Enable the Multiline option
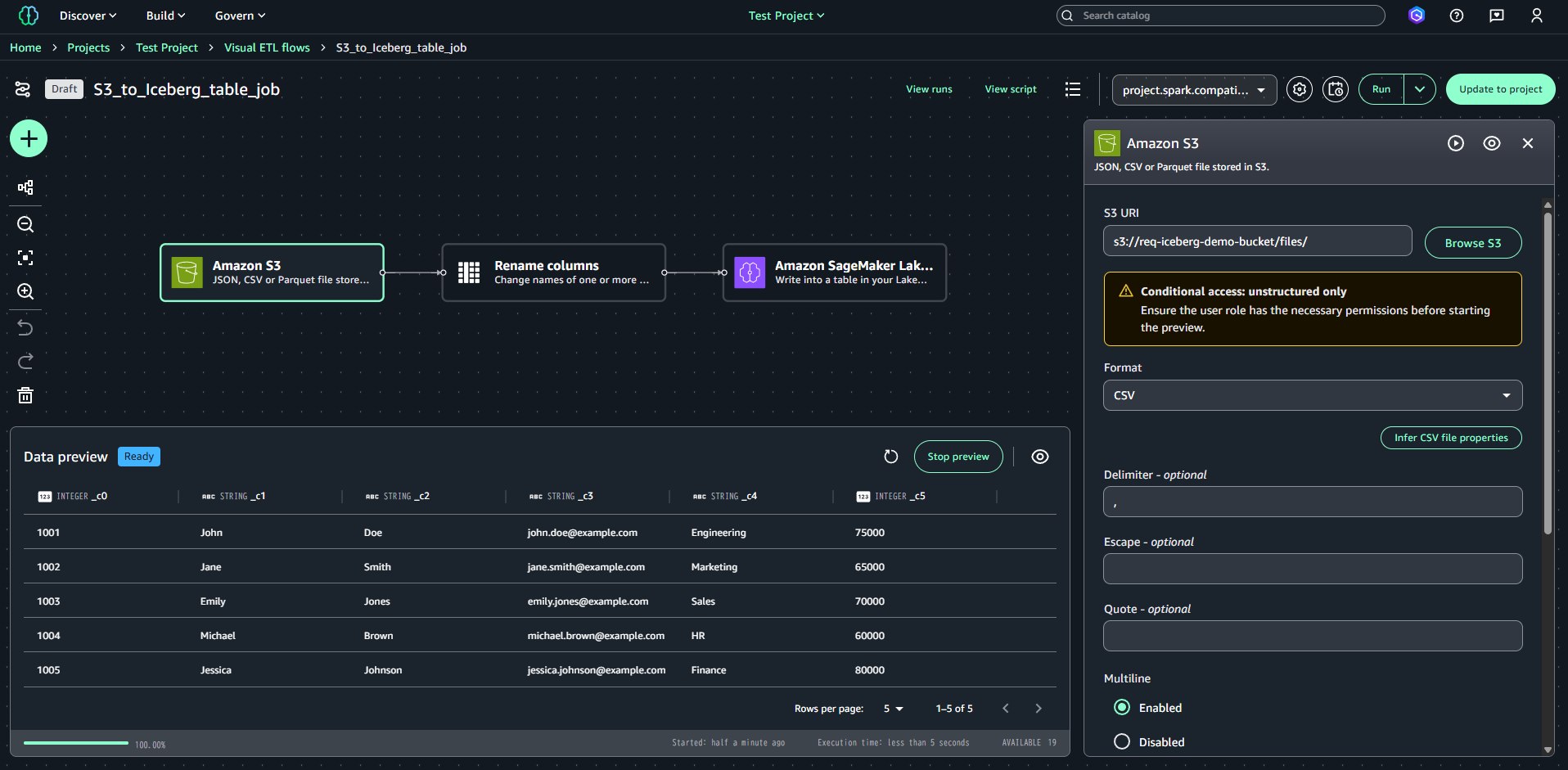 click(x=1122, y=708)
